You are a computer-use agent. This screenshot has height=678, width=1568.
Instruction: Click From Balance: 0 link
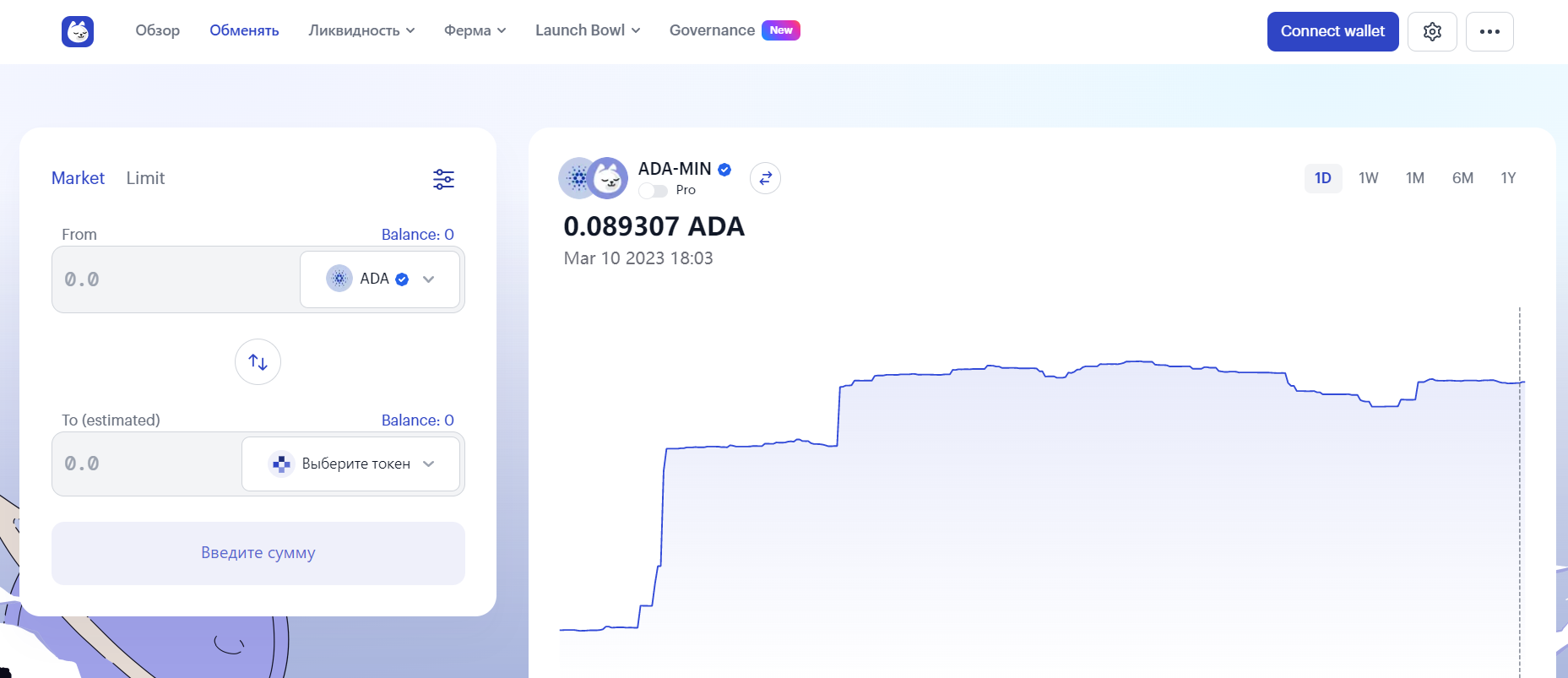pos(417,235)
